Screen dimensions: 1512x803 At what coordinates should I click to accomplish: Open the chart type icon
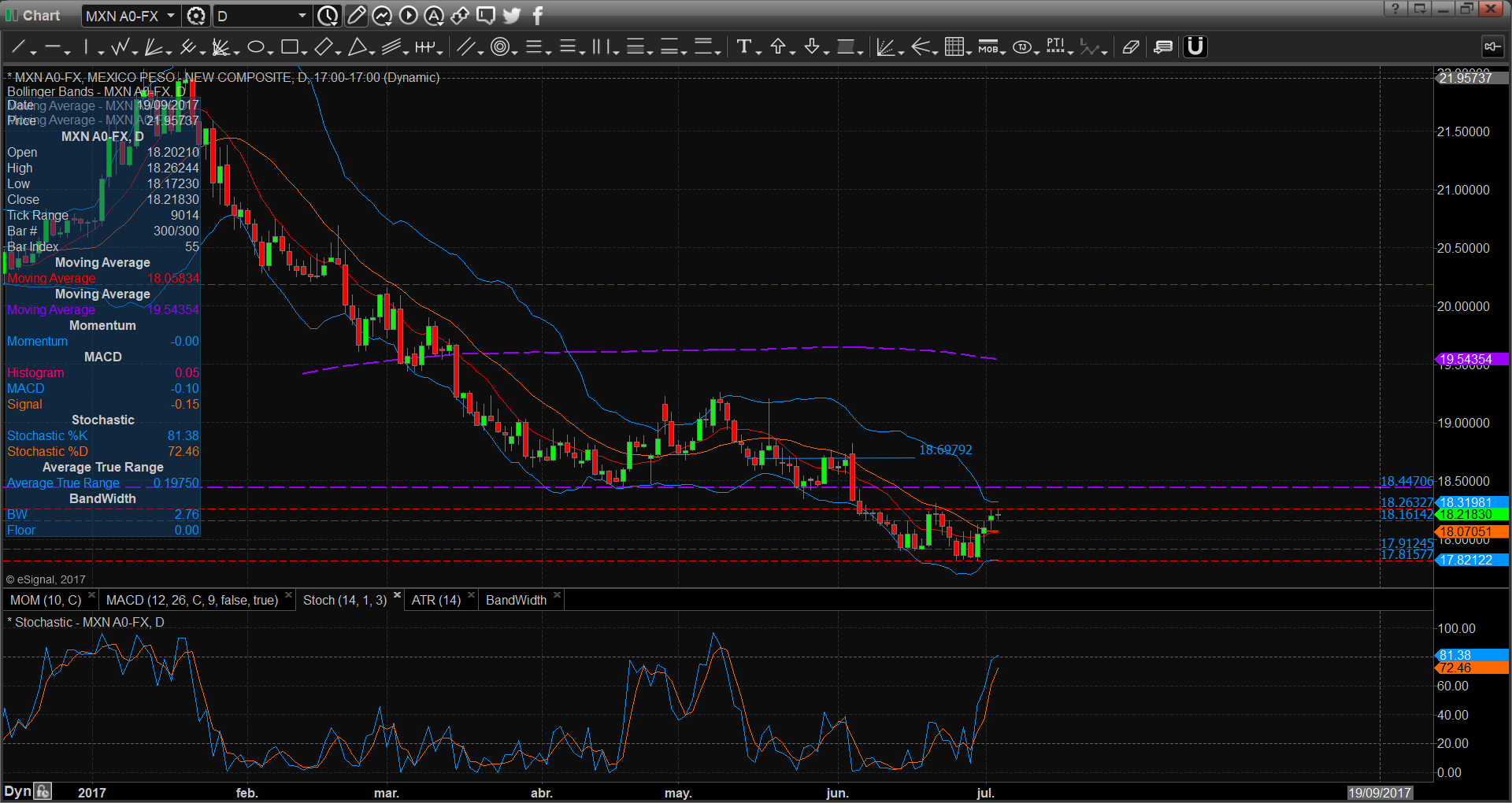tap(382, 16)
